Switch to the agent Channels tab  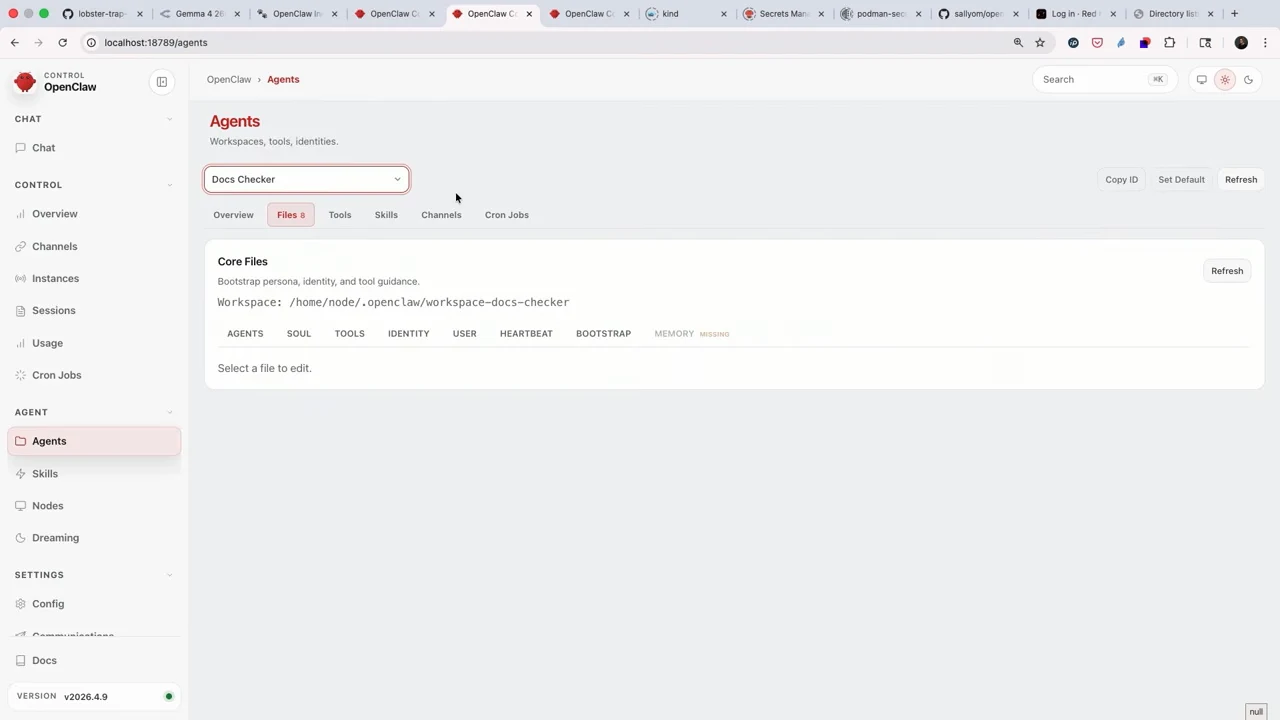tap(441, 215)
